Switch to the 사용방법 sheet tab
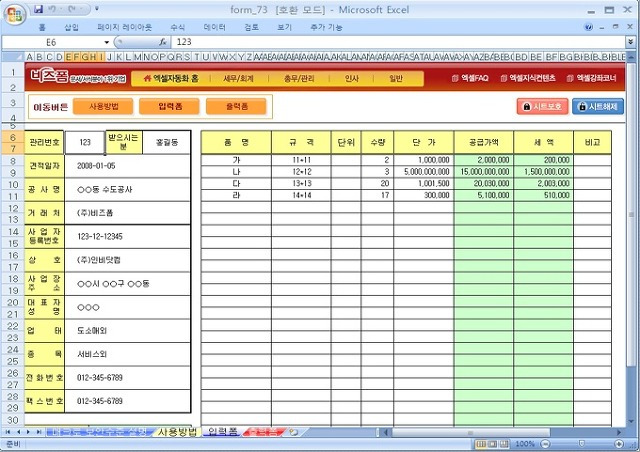The width and height of the screenshot is (640, 452). coord(177,432)
